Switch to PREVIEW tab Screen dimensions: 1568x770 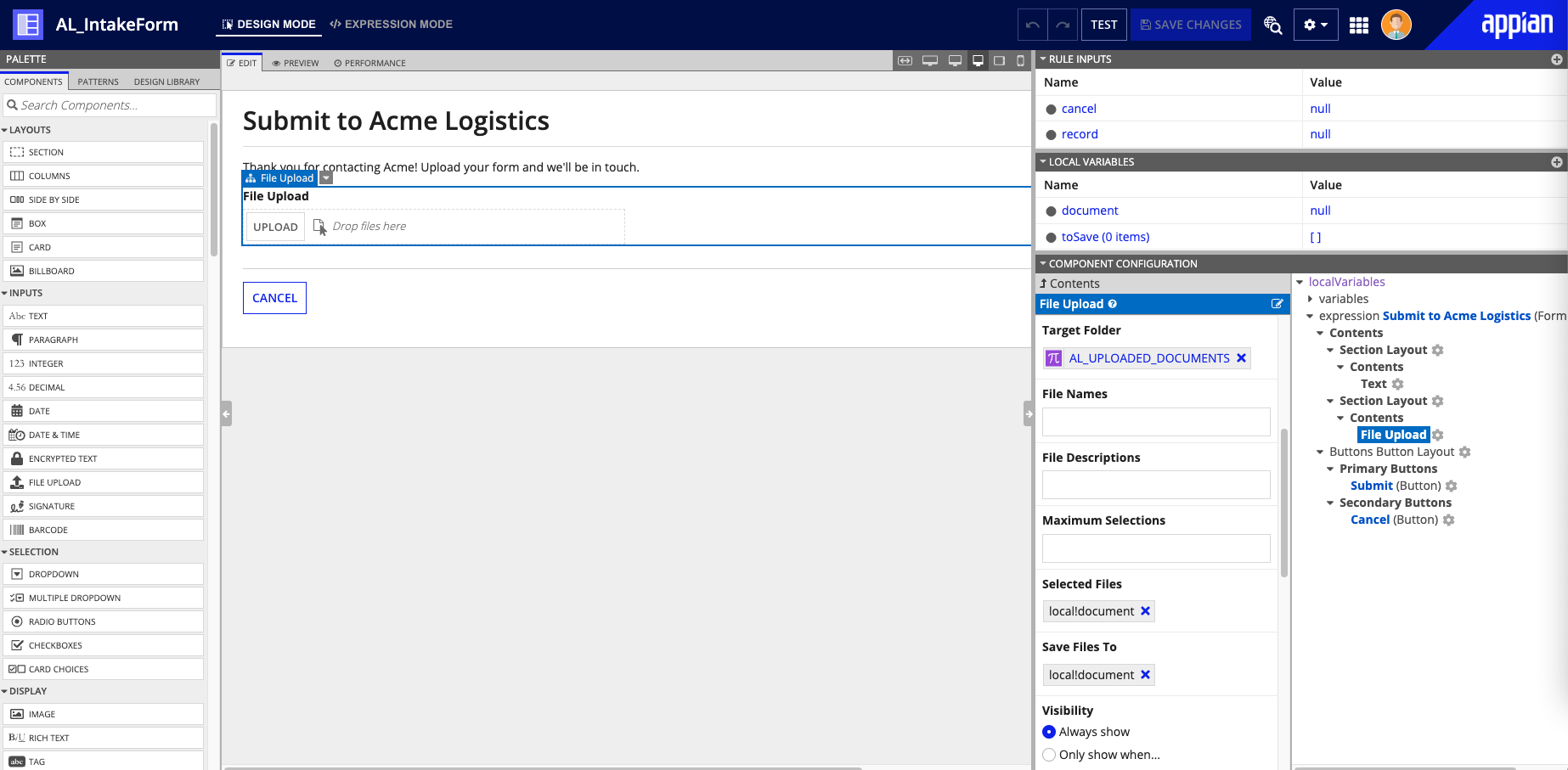click(296, 63)
